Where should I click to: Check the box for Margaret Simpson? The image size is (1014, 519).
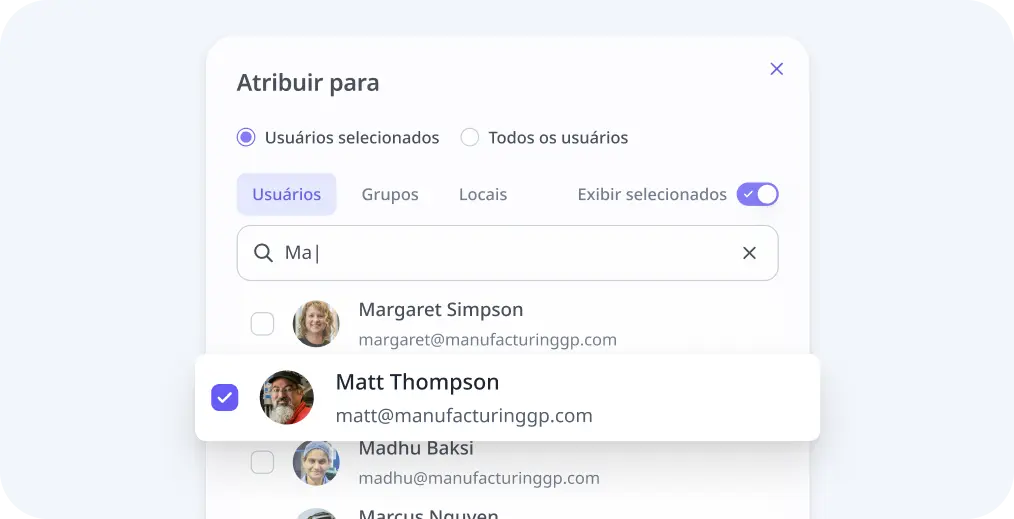pos(262,324)
